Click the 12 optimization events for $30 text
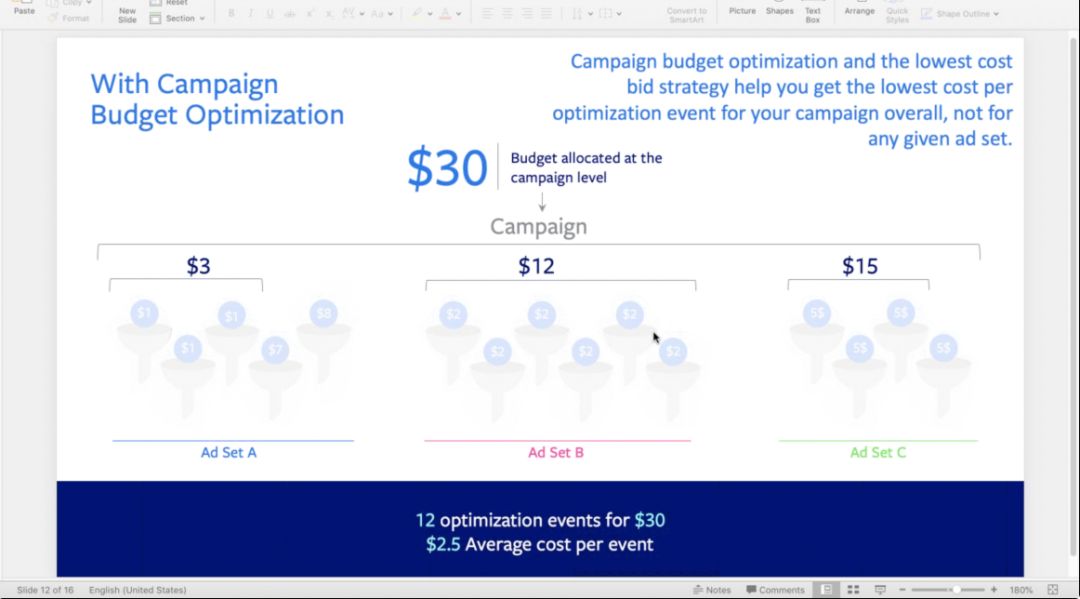This screenshot has width=1080, height=599. click(540, 520)
